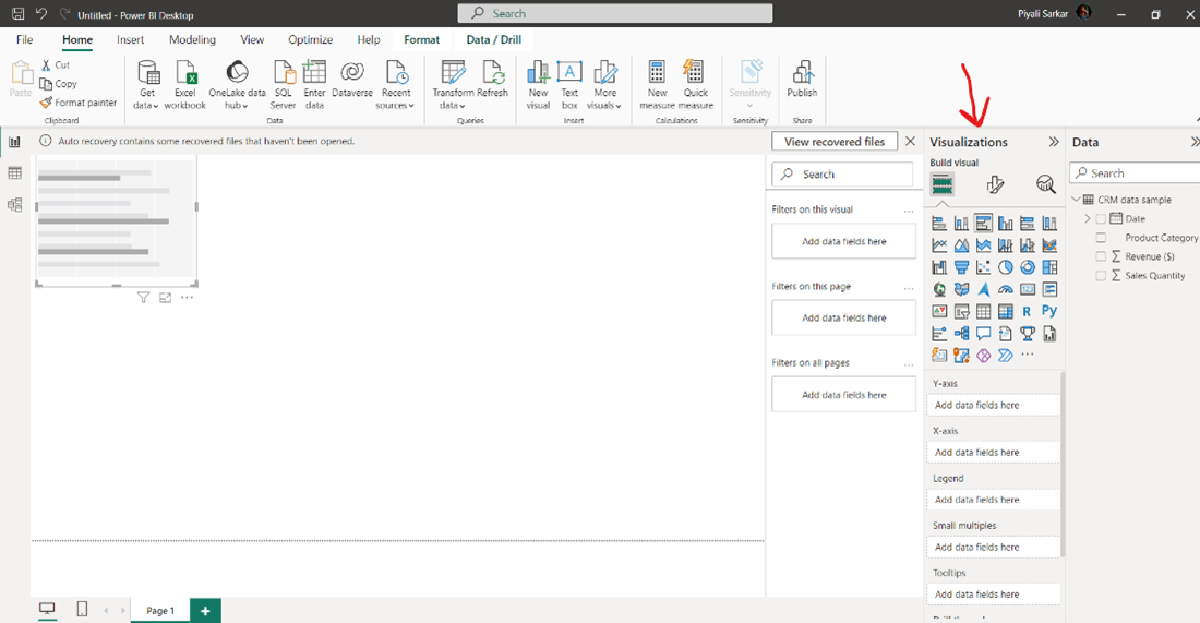The height and width of the screenshot is (623, 1200).
Task: Add the Q&A speech bubble visual
Action: tap(983, 333)
